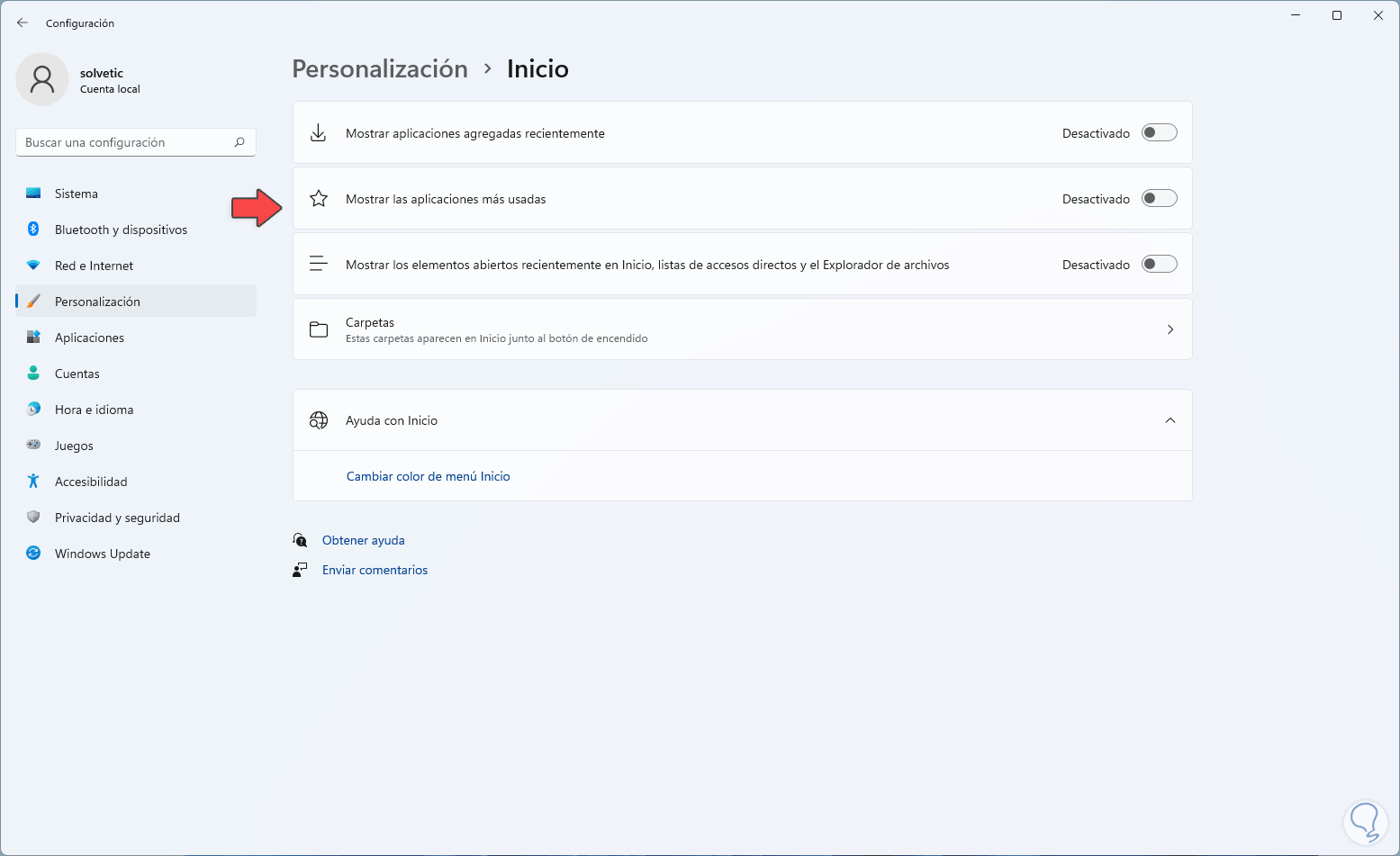
Task: Click the solvetic user avatar icon
Action: [42, 79]
